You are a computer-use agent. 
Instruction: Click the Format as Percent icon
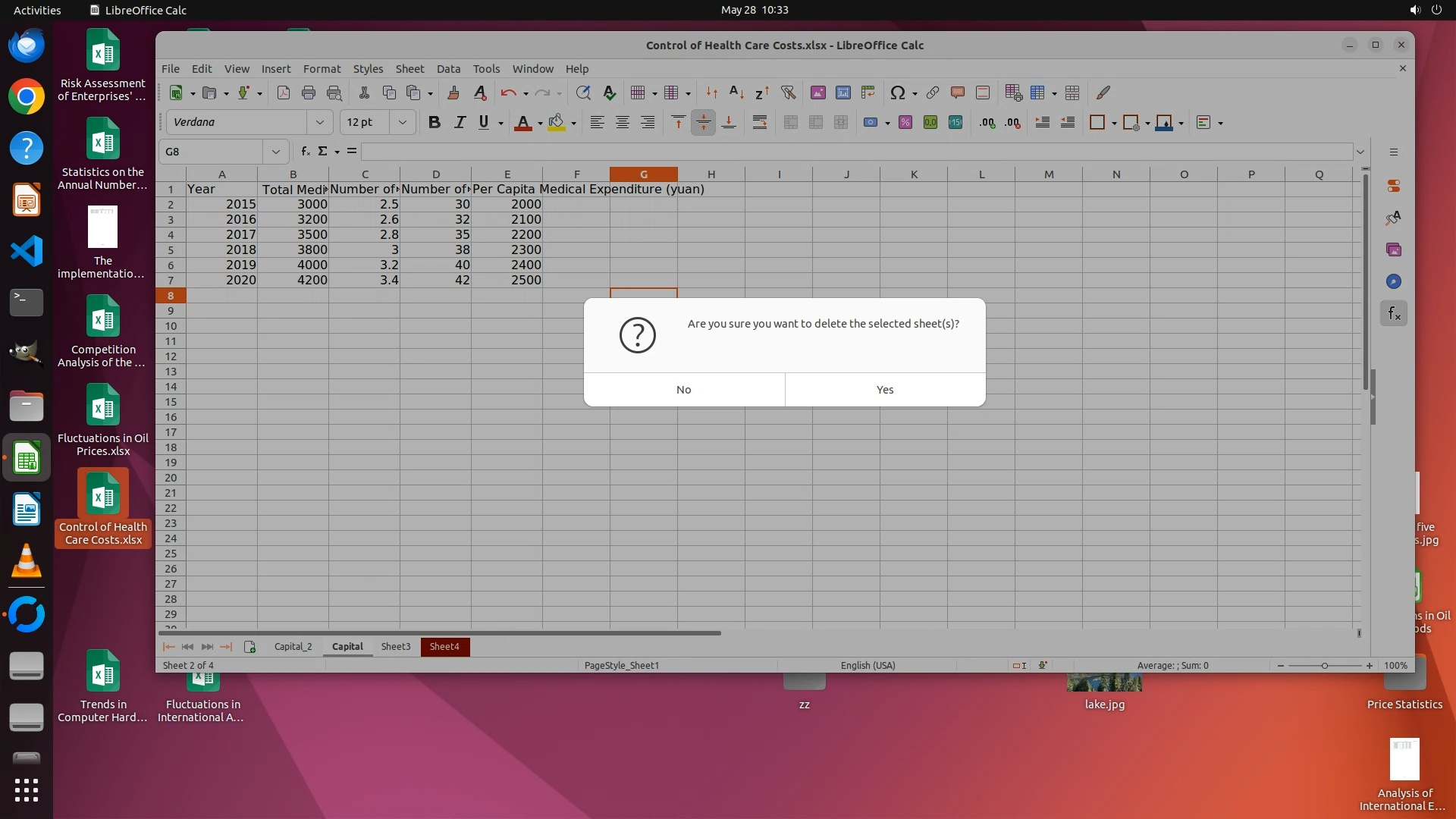tap(905, 122)
